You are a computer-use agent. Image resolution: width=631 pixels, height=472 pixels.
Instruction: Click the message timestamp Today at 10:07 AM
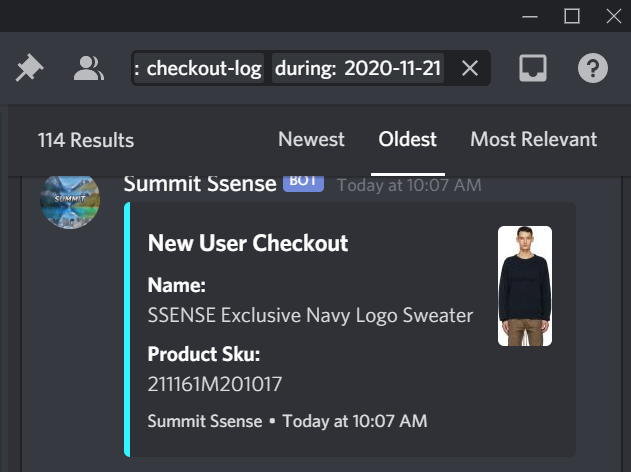[409, 185]
